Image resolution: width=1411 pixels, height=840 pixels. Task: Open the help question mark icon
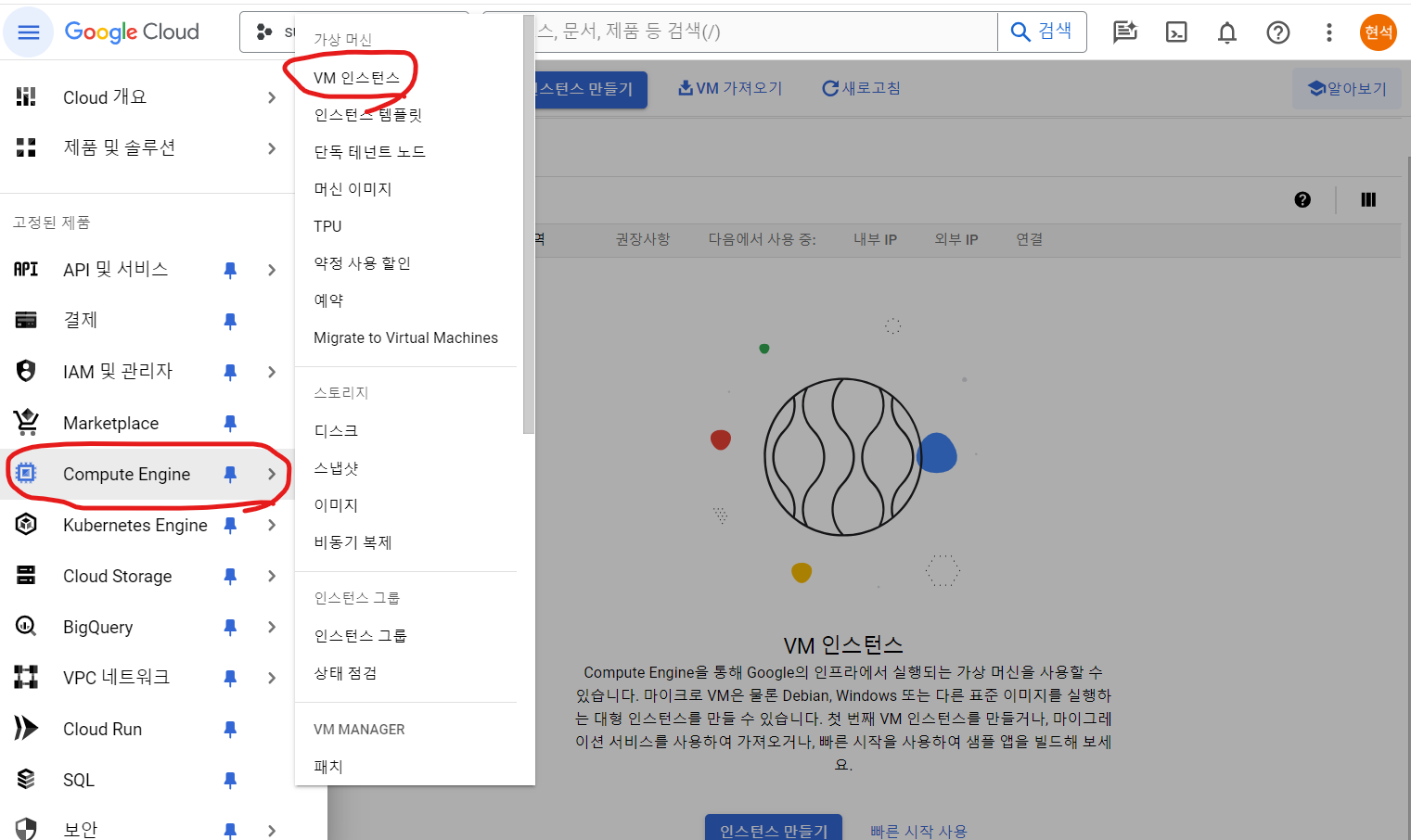[x=1278, y=32]
